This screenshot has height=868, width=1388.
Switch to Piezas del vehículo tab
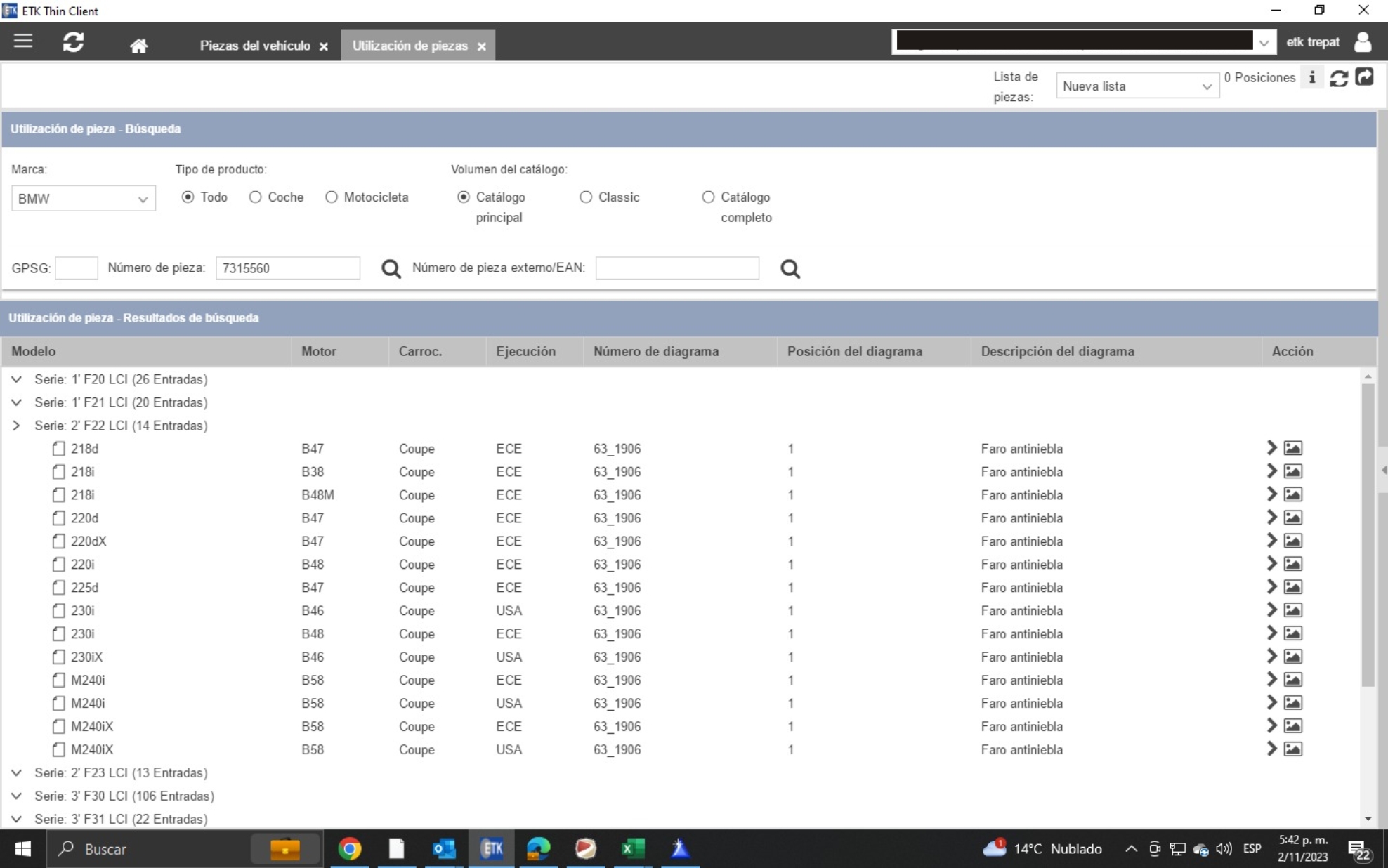click(x=255, y=46)
